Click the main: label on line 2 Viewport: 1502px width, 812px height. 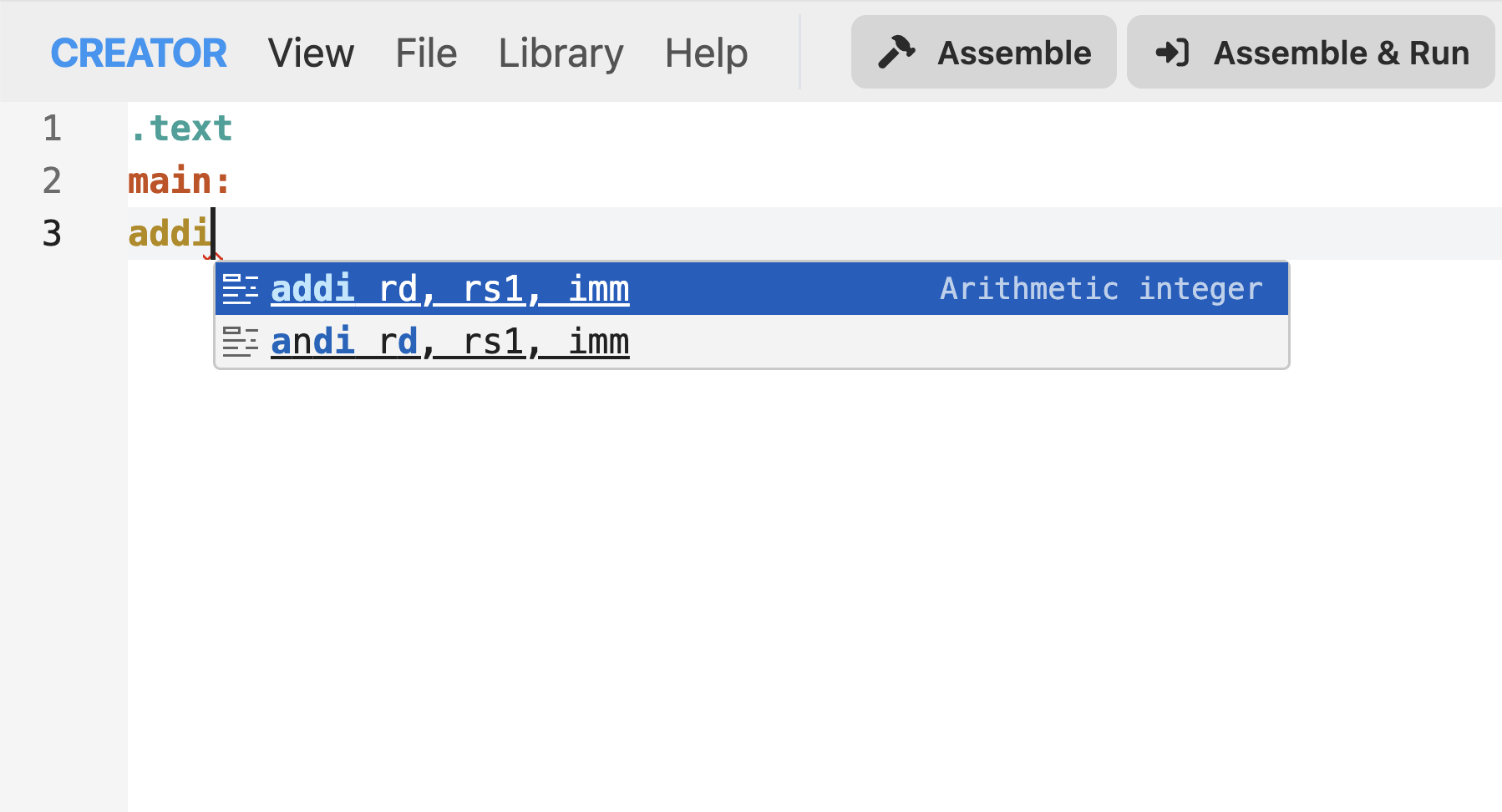coord(178,180)
